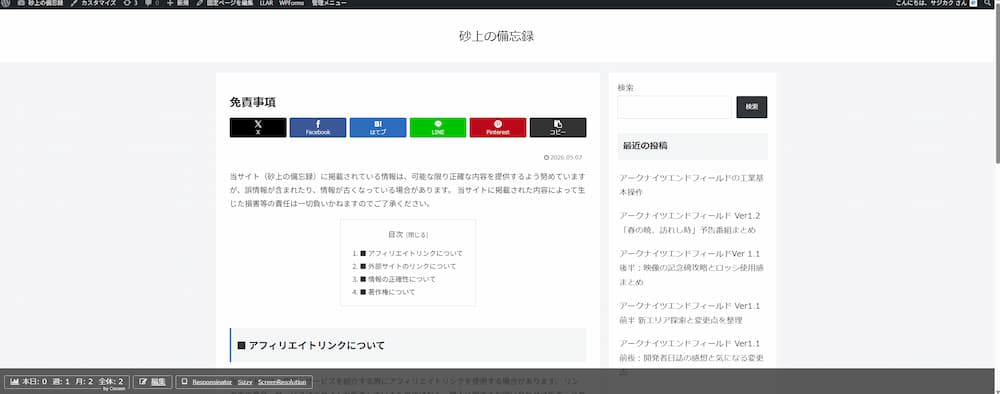Open カスタマイズ in the admin bar
The height and width of the screenshot is (394, 1000).
click(x=94, y=3)
